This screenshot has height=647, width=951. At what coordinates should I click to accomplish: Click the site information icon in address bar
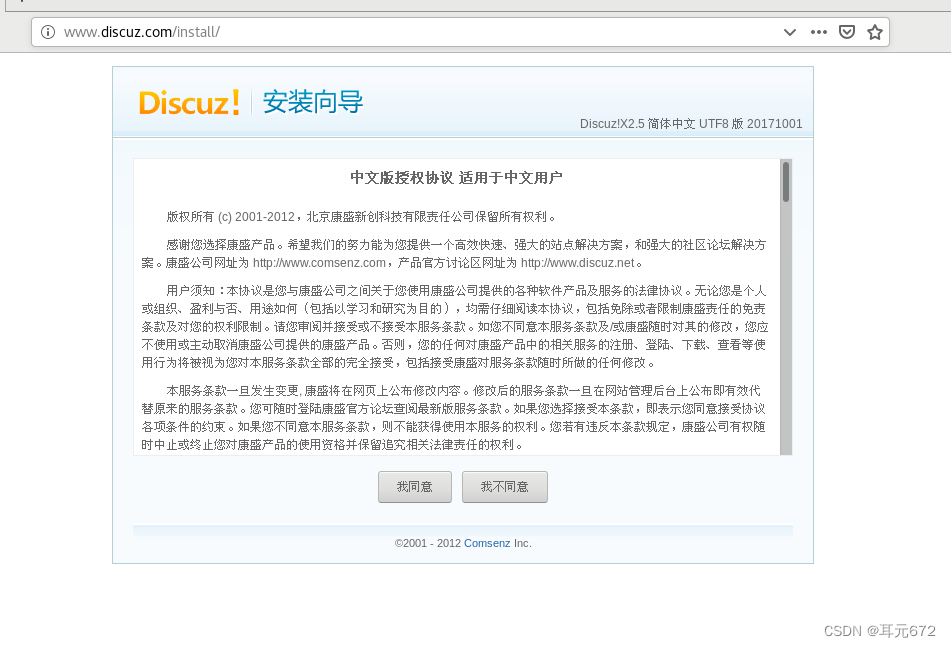click(x=47, y=32)
